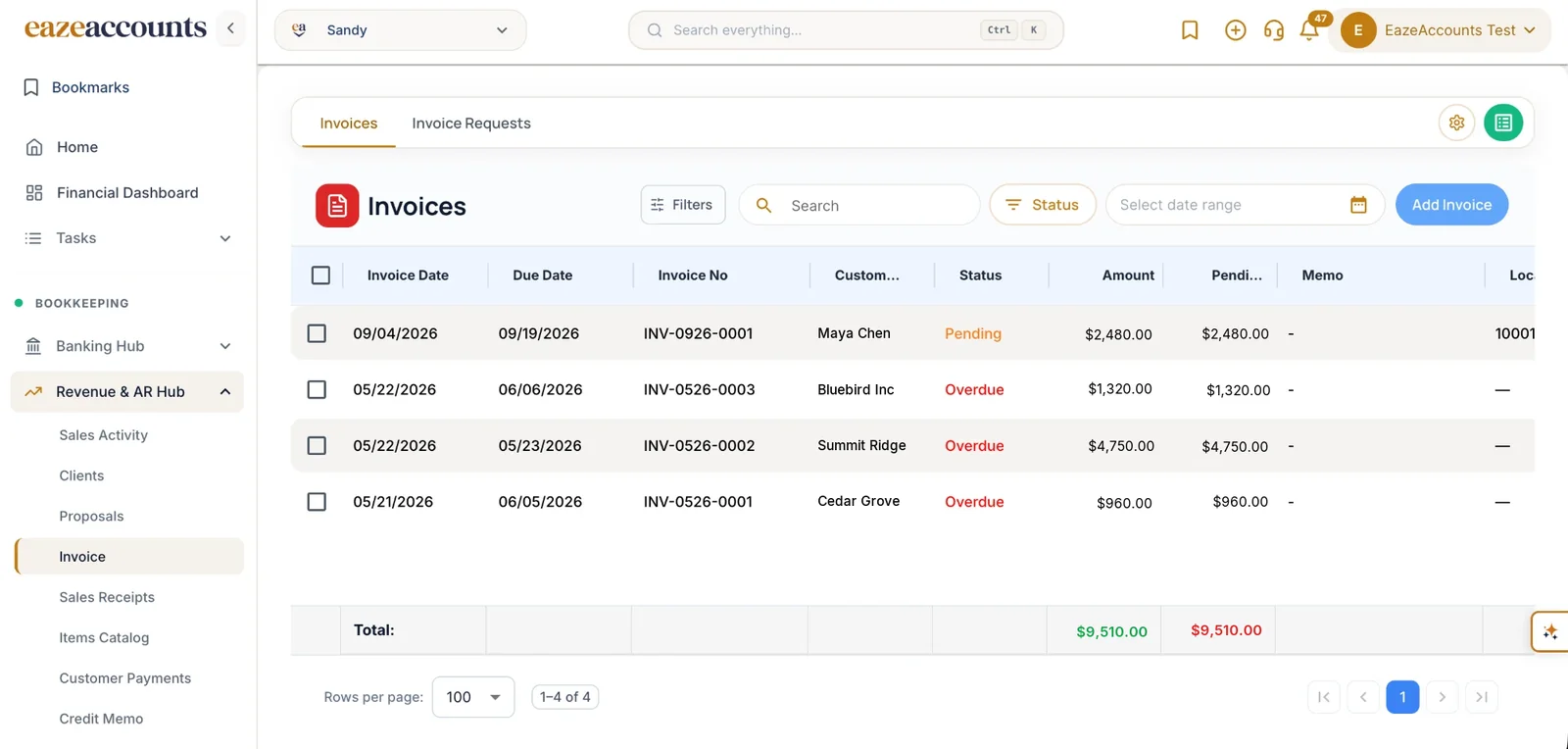The width and height of the screenshot is (1568, 749).
Task: Click the Amount column header
Action: click(1128, 275)
